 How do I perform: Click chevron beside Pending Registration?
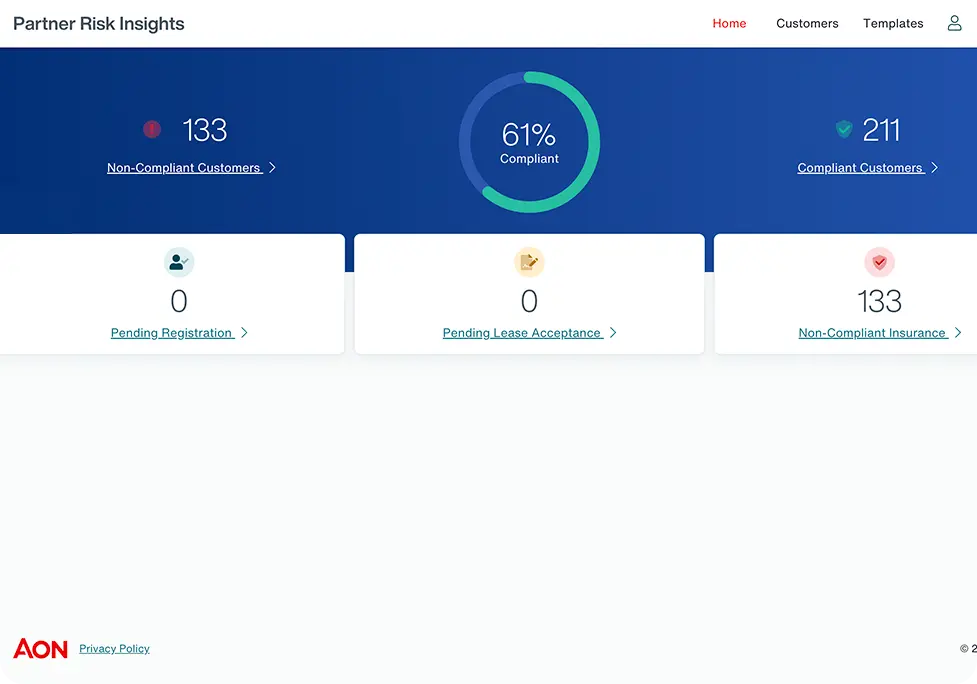point(244,333)
